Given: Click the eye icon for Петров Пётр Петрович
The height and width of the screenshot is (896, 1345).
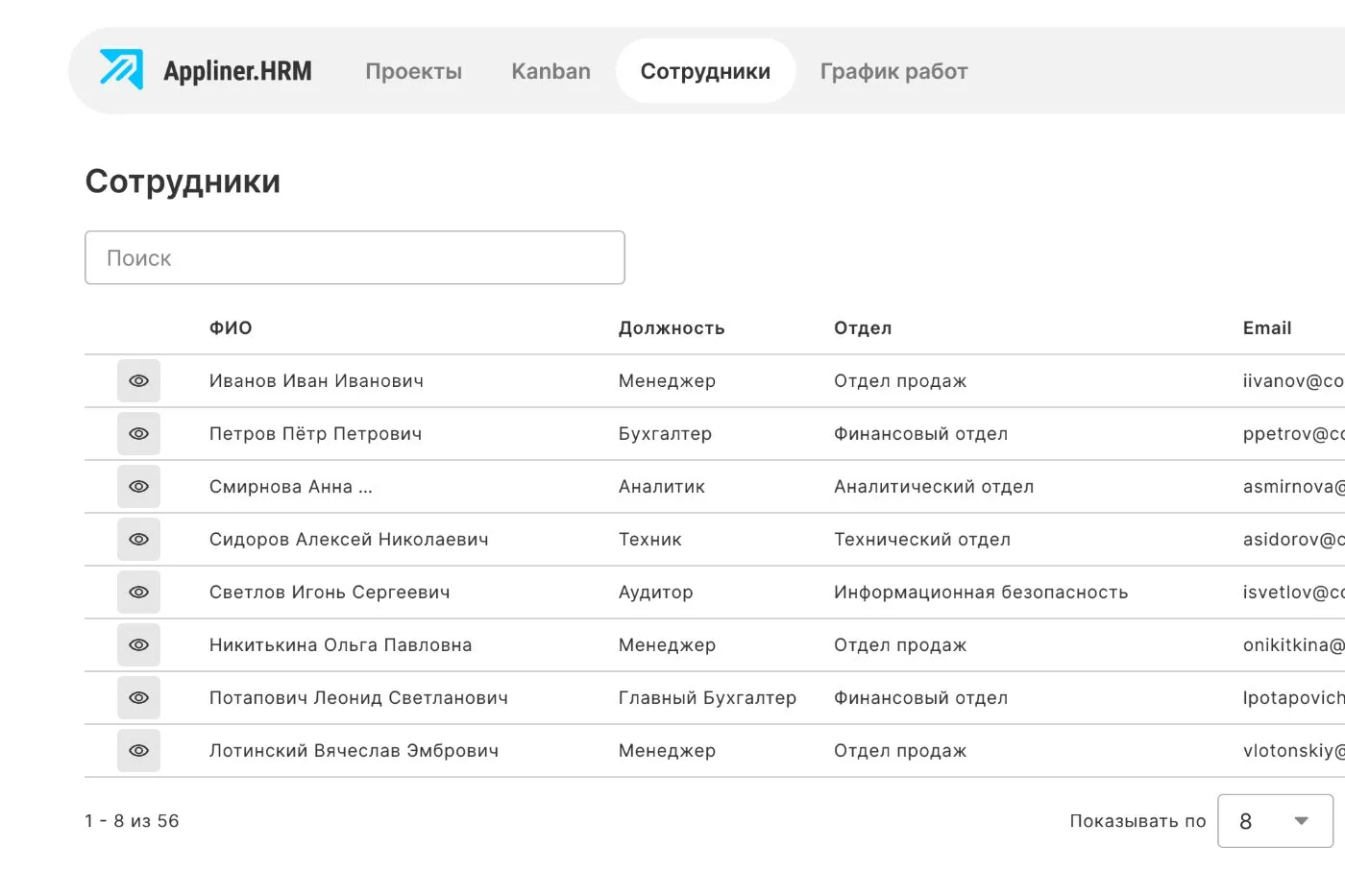Looking at the screenshot, I should pos(138,434).
